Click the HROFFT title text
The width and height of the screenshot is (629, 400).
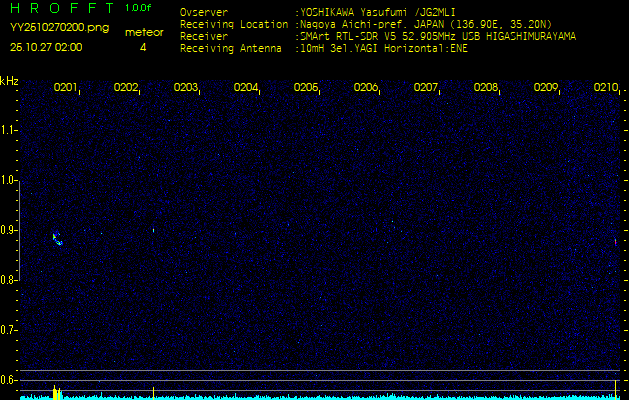[x=62, y=8]
